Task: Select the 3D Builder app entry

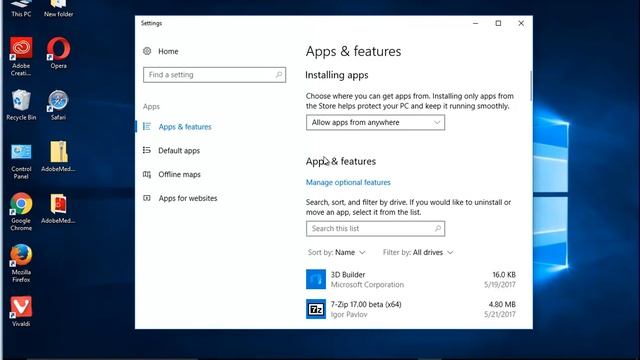Action: [x=411, y=279]
